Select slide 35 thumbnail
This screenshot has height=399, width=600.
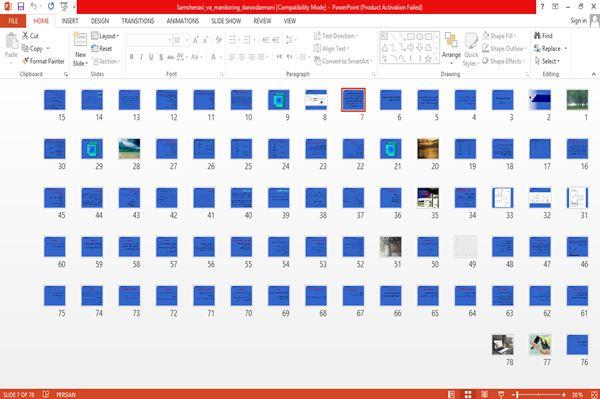tap(428, 198)
